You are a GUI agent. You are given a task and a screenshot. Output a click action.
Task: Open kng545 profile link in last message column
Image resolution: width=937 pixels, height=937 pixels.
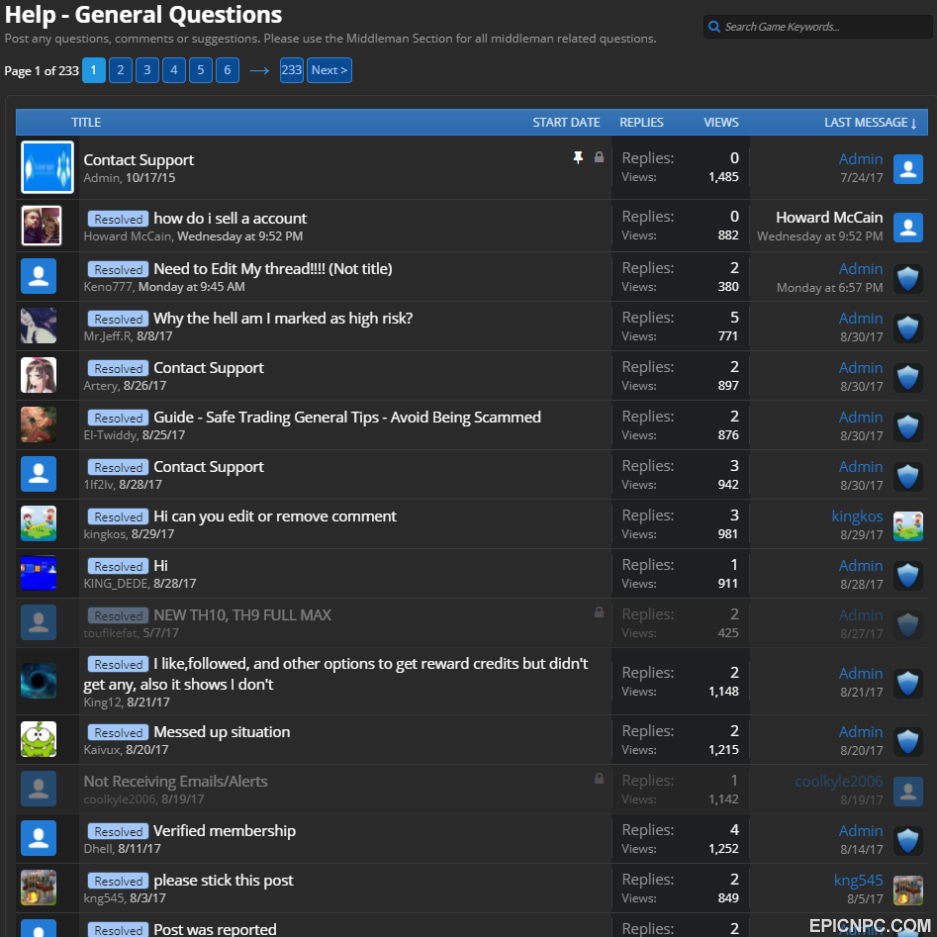tap(858, 880)
